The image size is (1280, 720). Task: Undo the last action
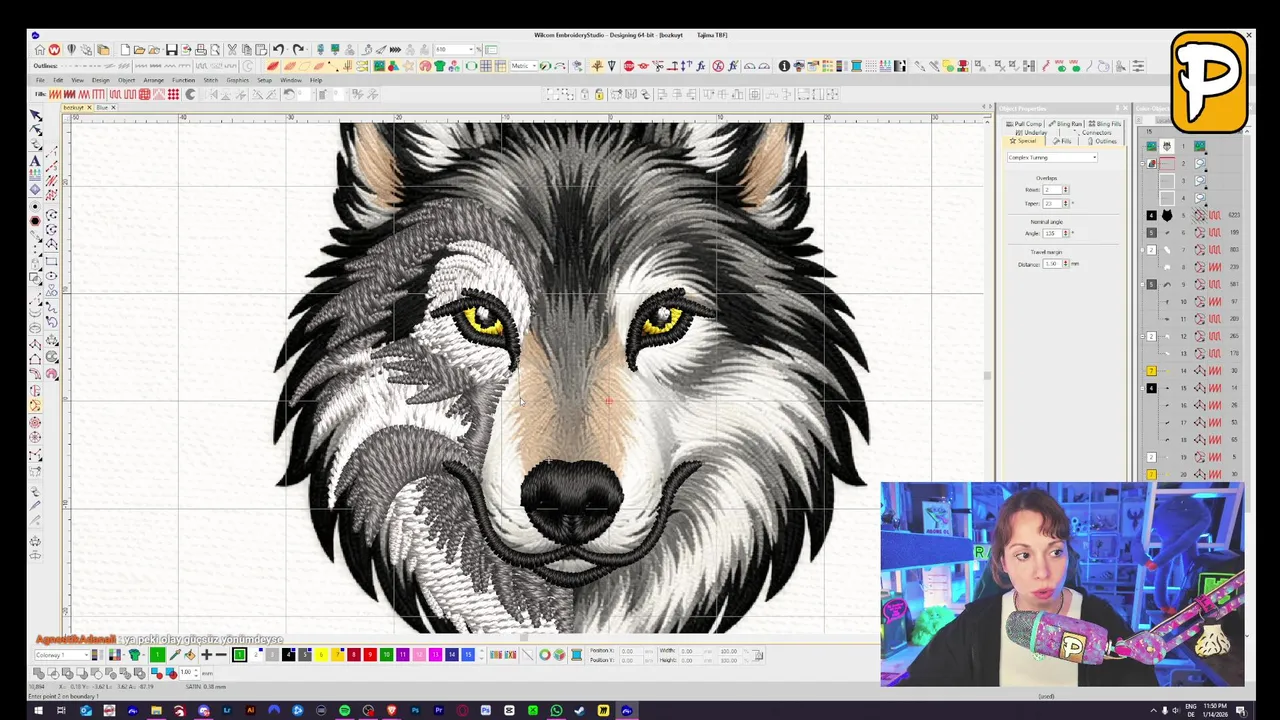point(279,50)
